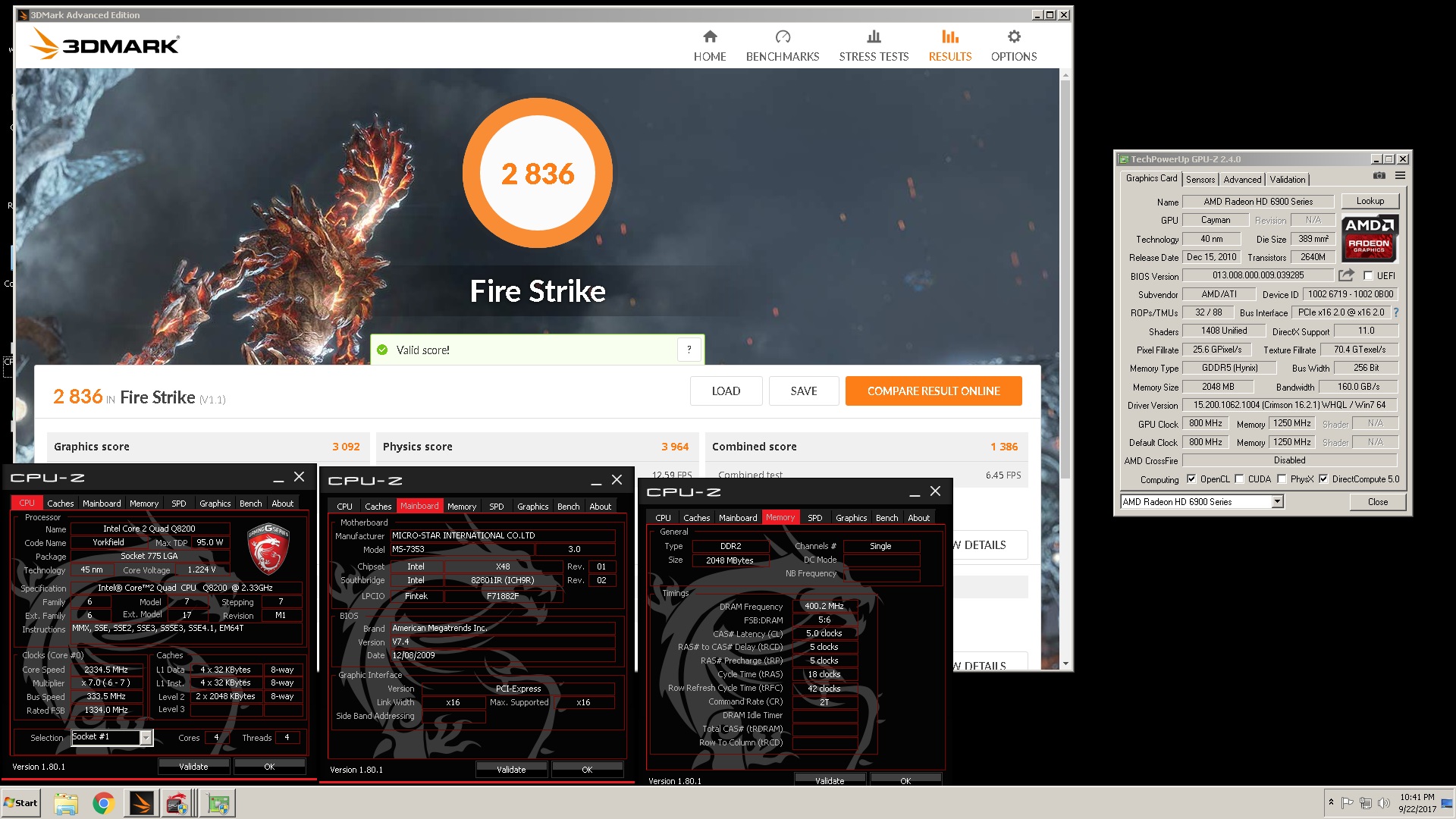Show hidden system tray icons
The height and width of the screenshot is (819, 1456).
(x=1330, y=802)
